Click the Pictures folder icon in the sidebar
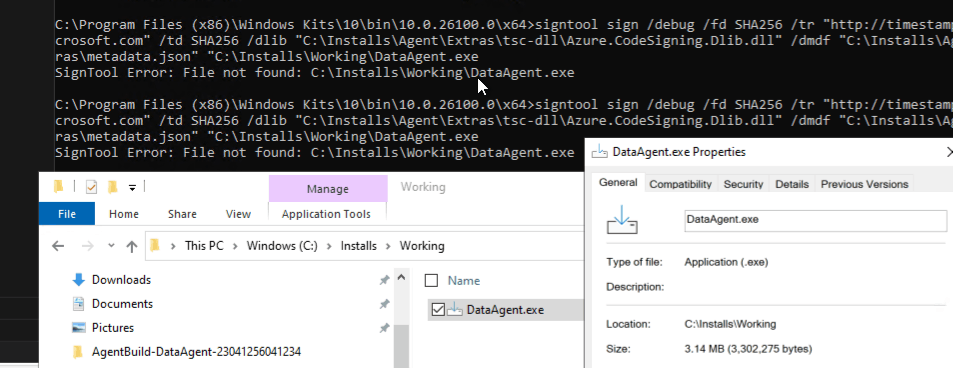The width and height of the screenshot is (953, 368). pos(78,328)
